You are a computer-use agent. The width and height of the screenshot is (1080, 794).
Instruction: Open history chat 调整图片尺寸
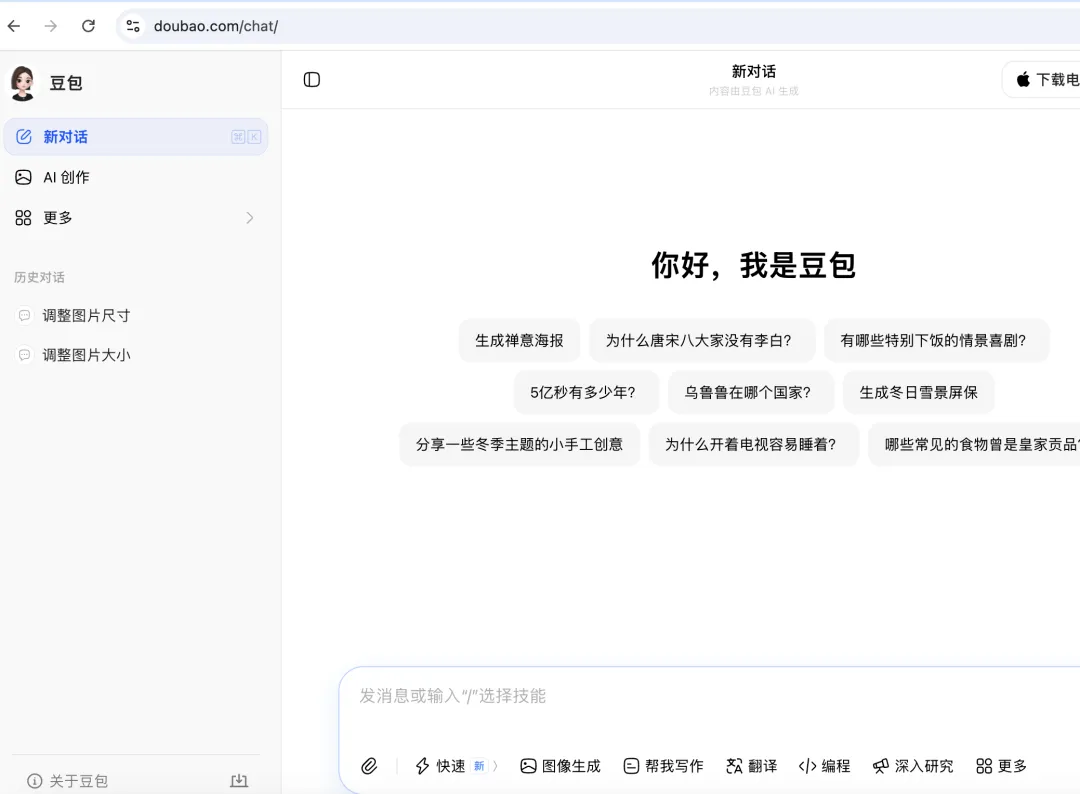[136, 315]
